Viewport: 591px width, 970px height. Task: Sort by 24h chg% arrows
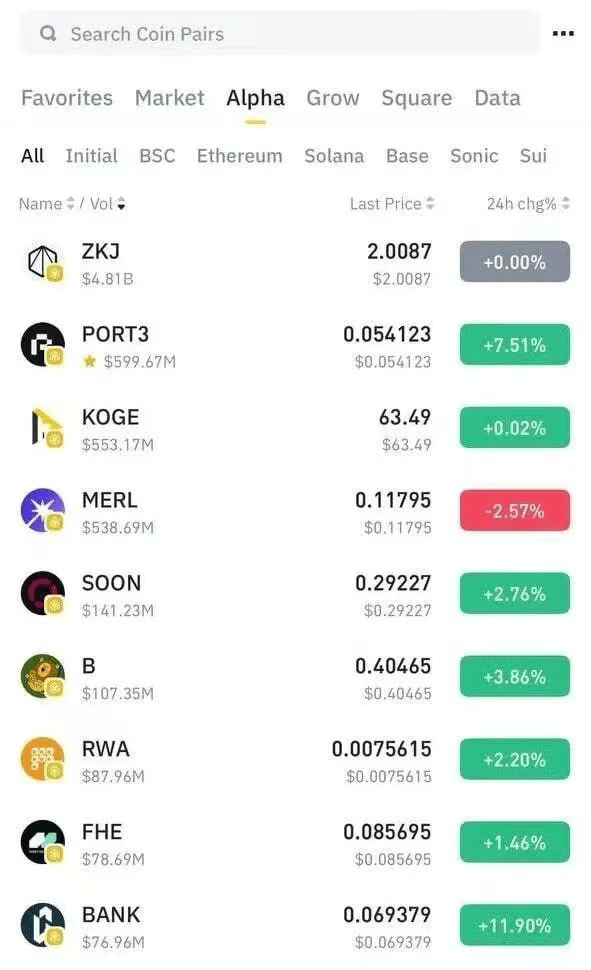(x=566, y=204)
